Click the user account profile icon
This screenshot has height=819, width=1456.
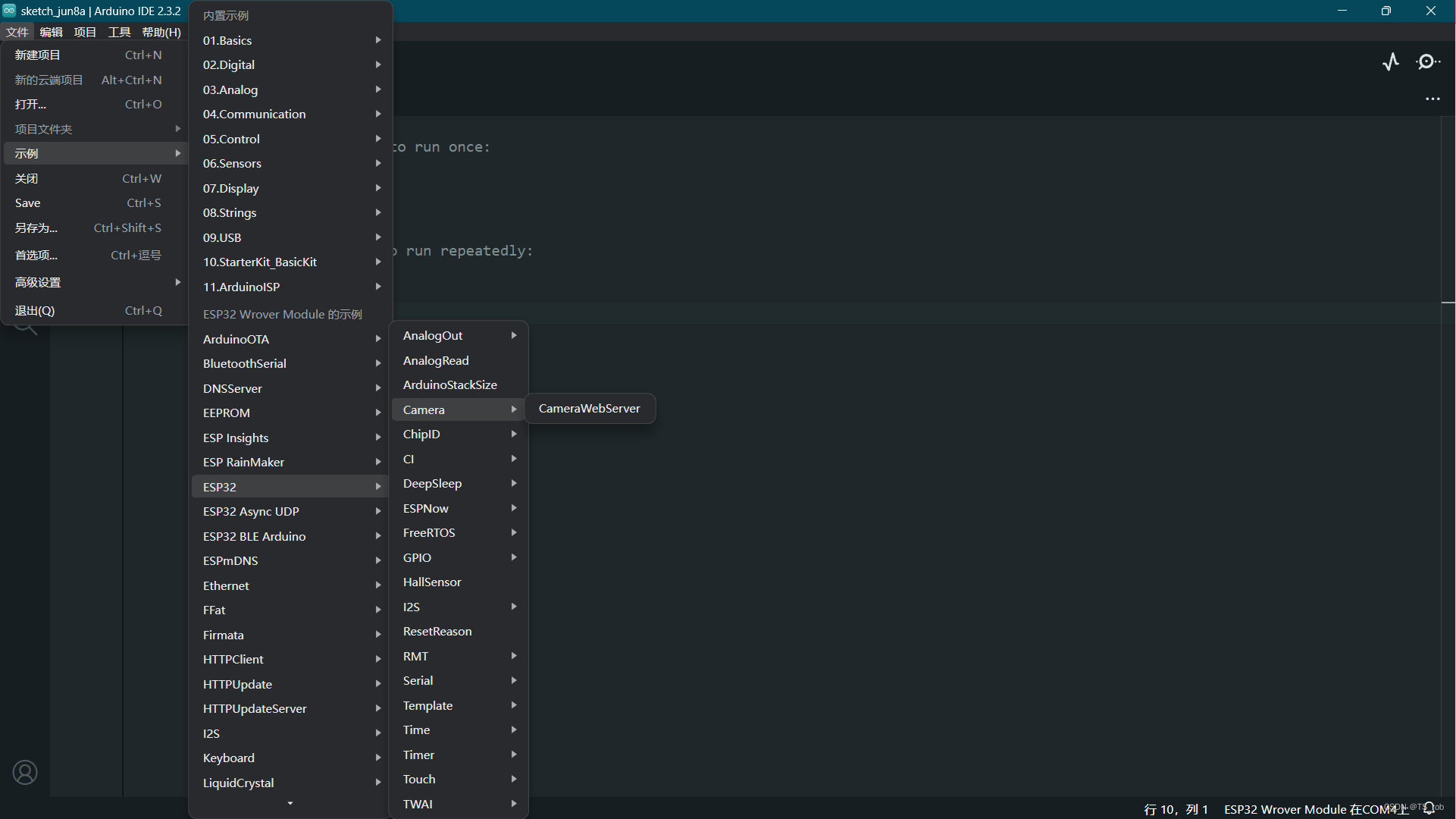25,772
